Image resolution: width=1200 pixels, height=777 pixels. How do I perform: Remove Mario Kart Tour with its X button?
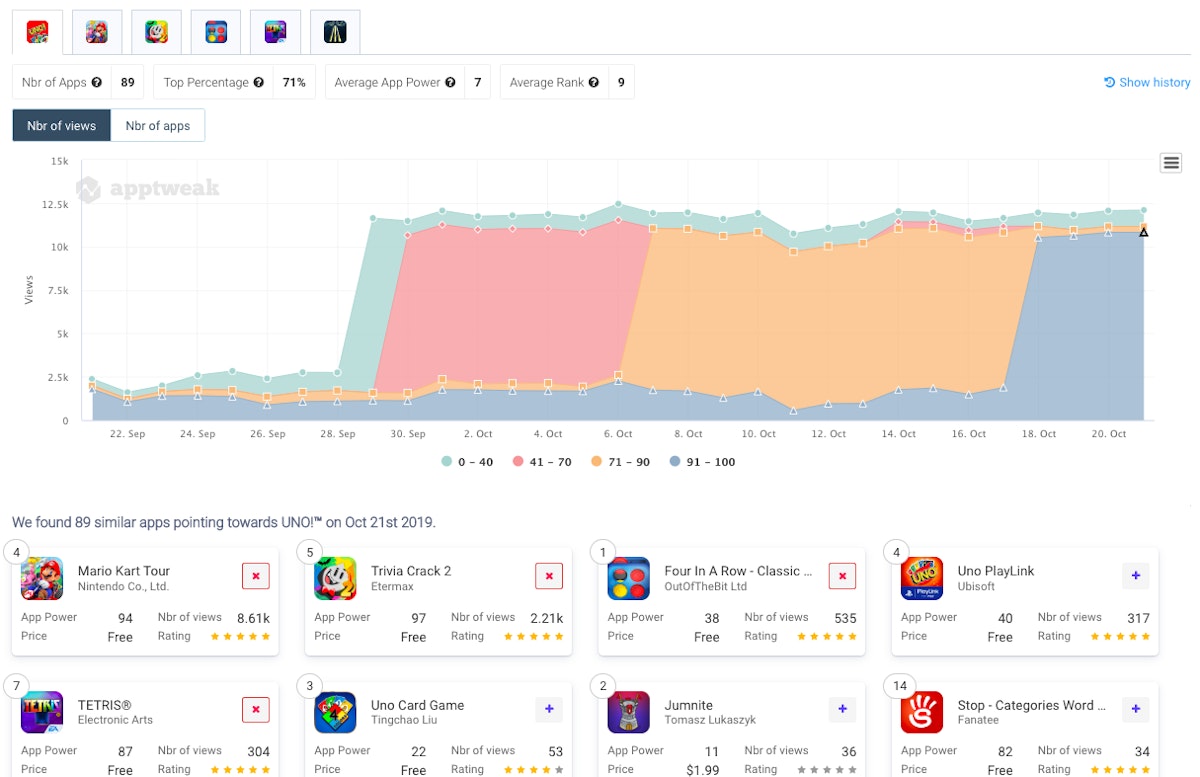click(255, 576)
